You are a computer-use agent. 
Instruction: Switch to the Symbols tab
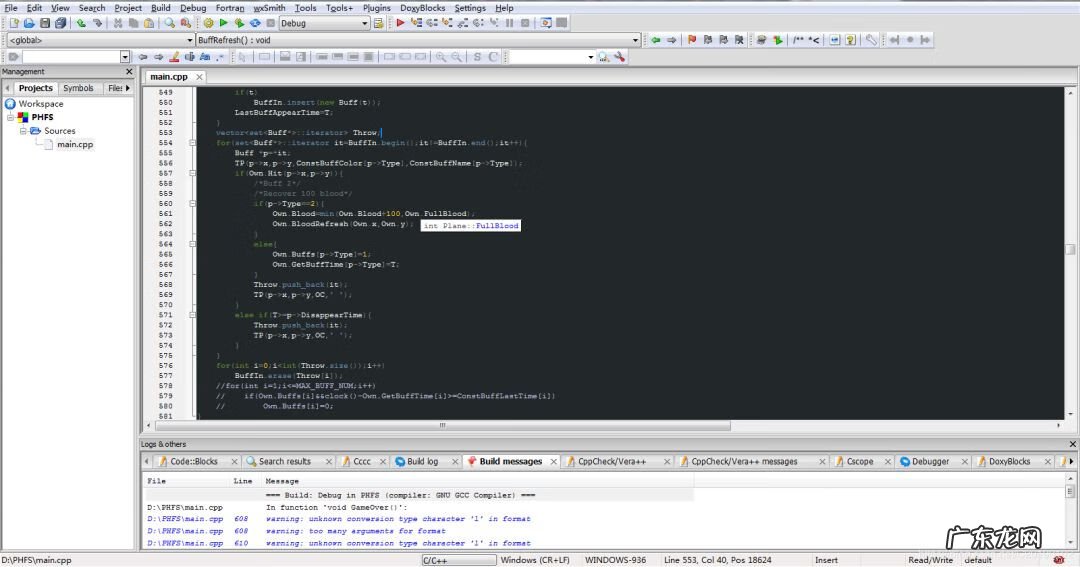(78, 88)
